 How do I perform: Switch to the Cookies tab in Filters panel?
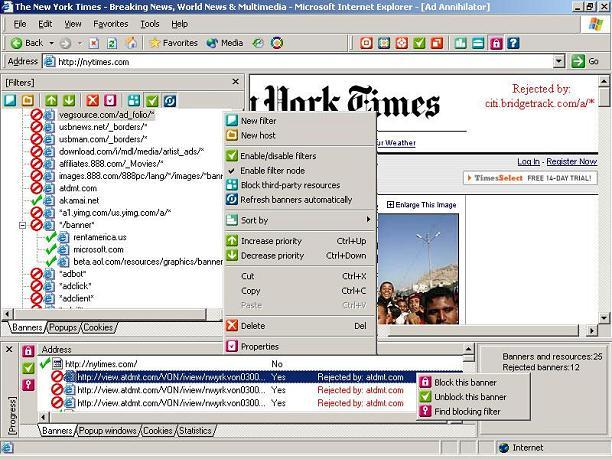98,327
